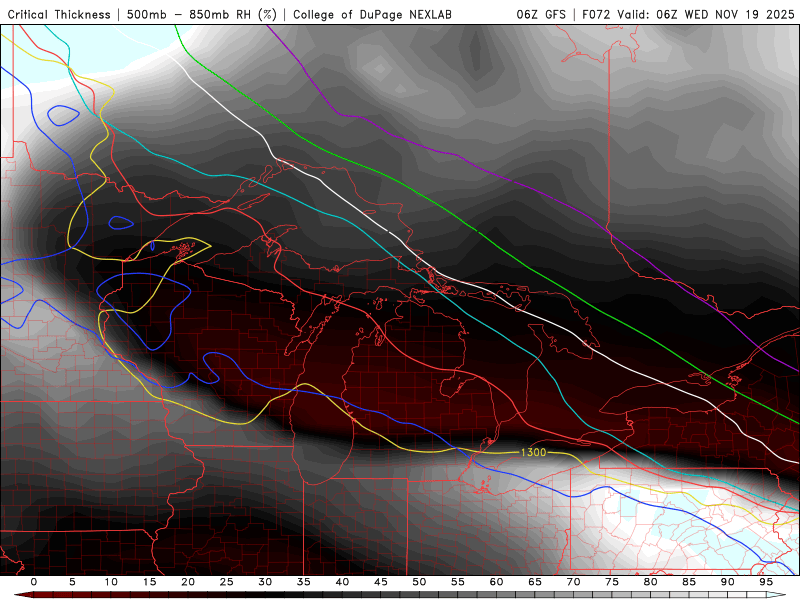Viewport: 800px width, 600px height.
Task: Click the "85" tick on color scale
Action: pos(689,582)
